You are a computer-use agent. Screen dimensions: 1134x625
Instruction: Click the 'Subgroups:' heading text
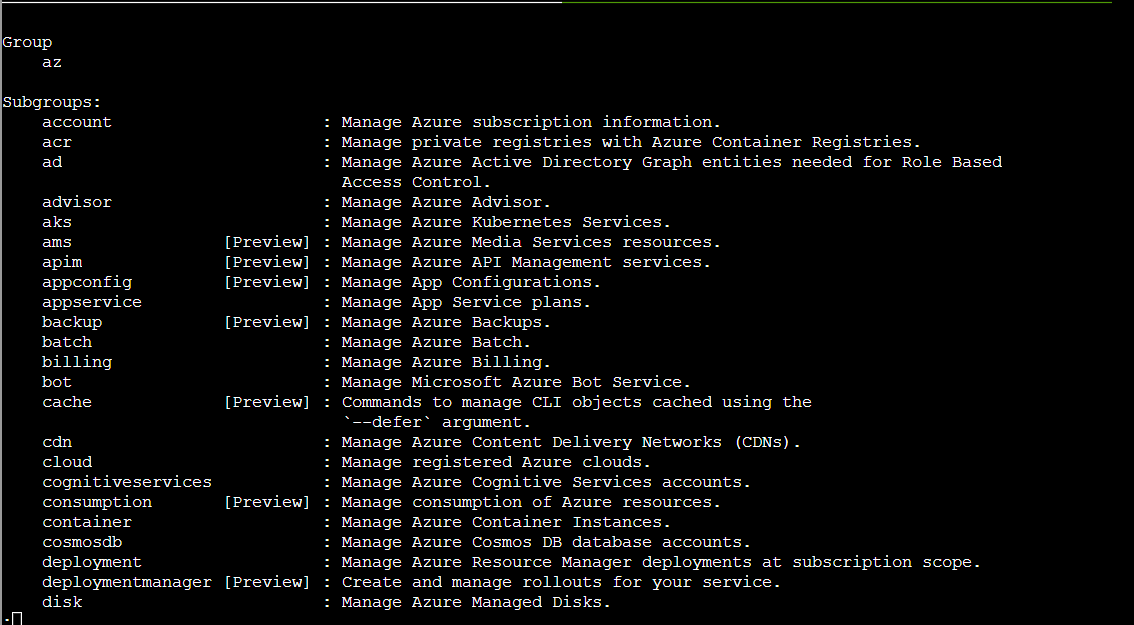coord(52,102)
